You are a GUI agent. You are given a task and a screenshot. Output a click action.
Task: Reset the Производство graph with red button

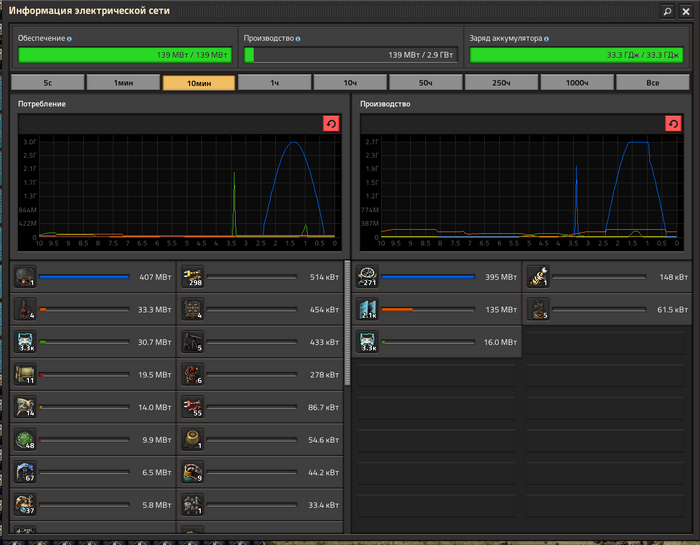click(673, 123)
